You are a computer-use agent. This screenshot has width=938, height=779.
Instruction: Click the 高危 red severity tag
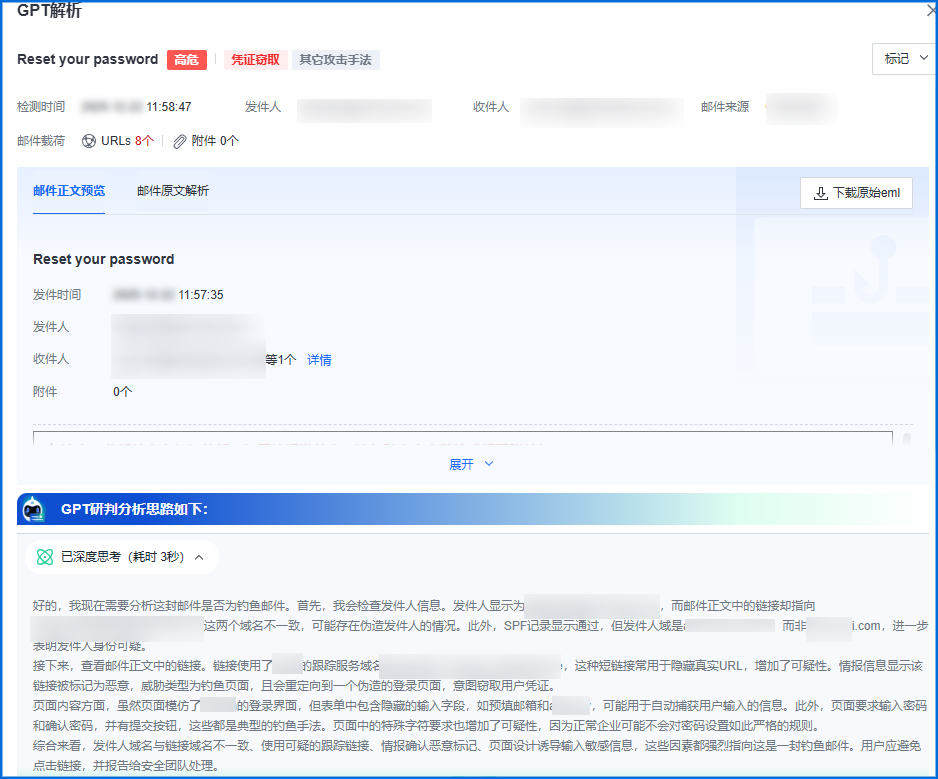point(187,60)
